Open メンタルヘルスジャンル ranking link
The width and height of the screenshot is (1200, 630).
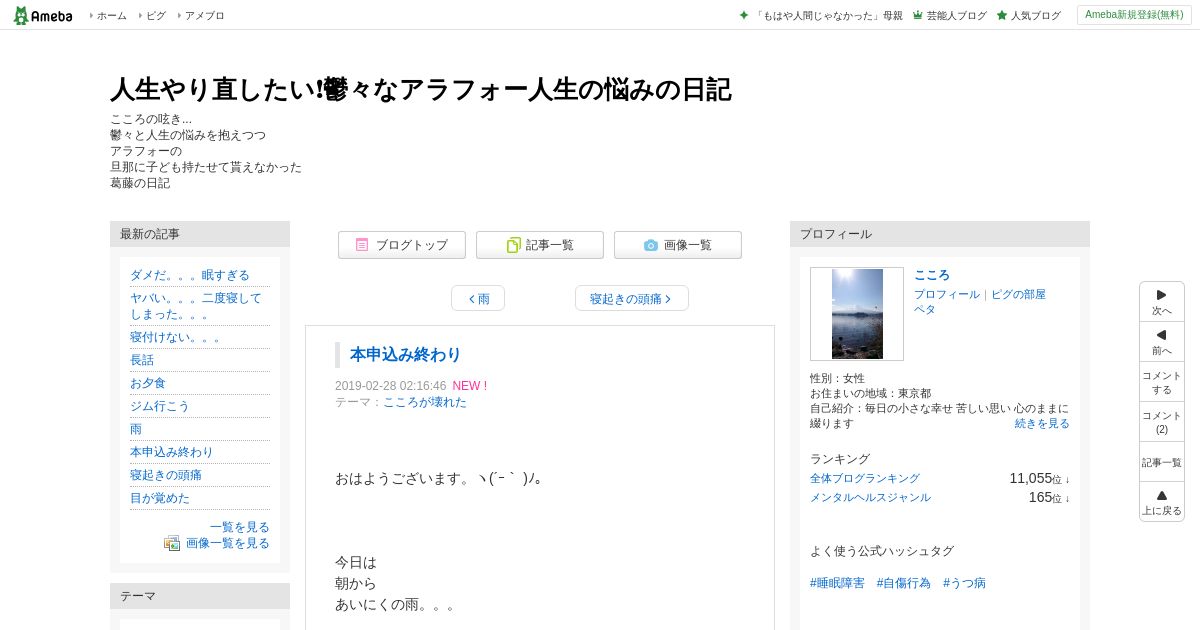point(870,498)
